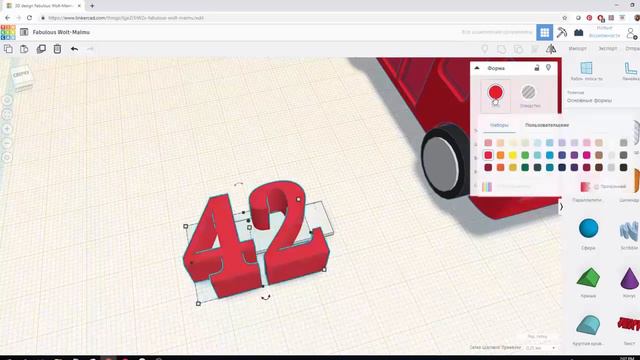The height and width of the screenshot is (360, 640).
Task: Click the multicolor stripes swatch
Action: pos(487,187)
